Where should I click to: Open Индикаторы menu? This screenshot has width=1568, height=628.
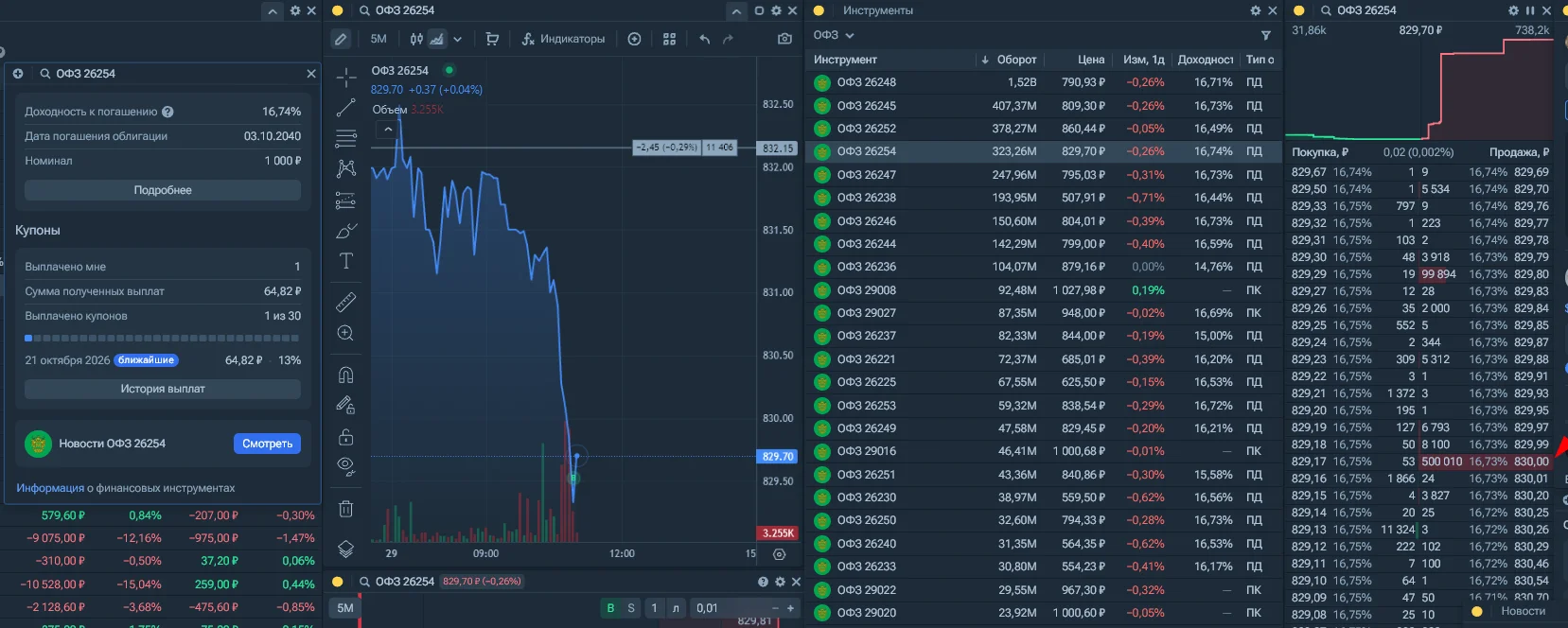pos(563,39)
